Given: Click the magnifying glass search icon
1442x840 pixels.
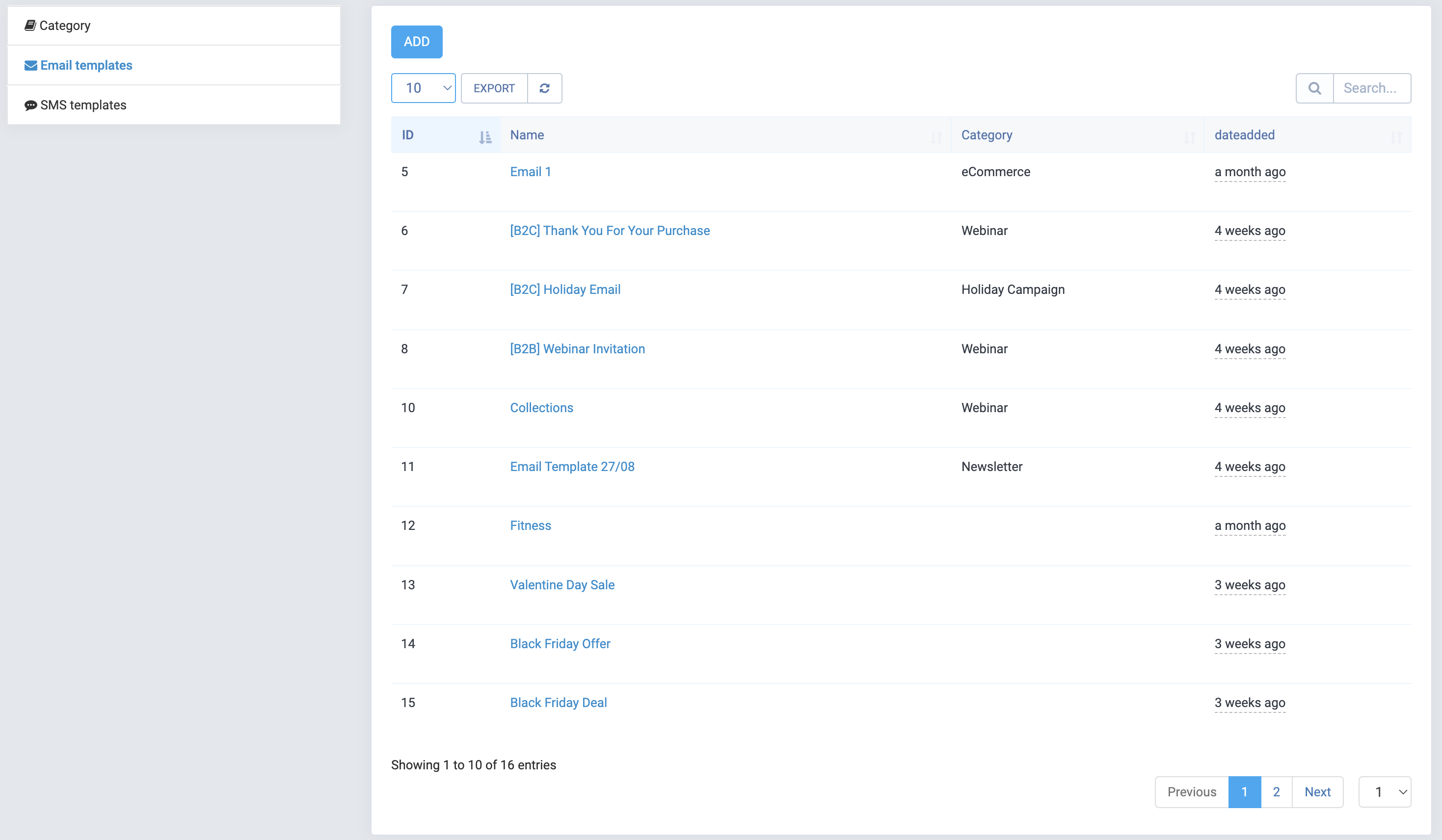Looking at the screenshot, I should point(1314,87).
